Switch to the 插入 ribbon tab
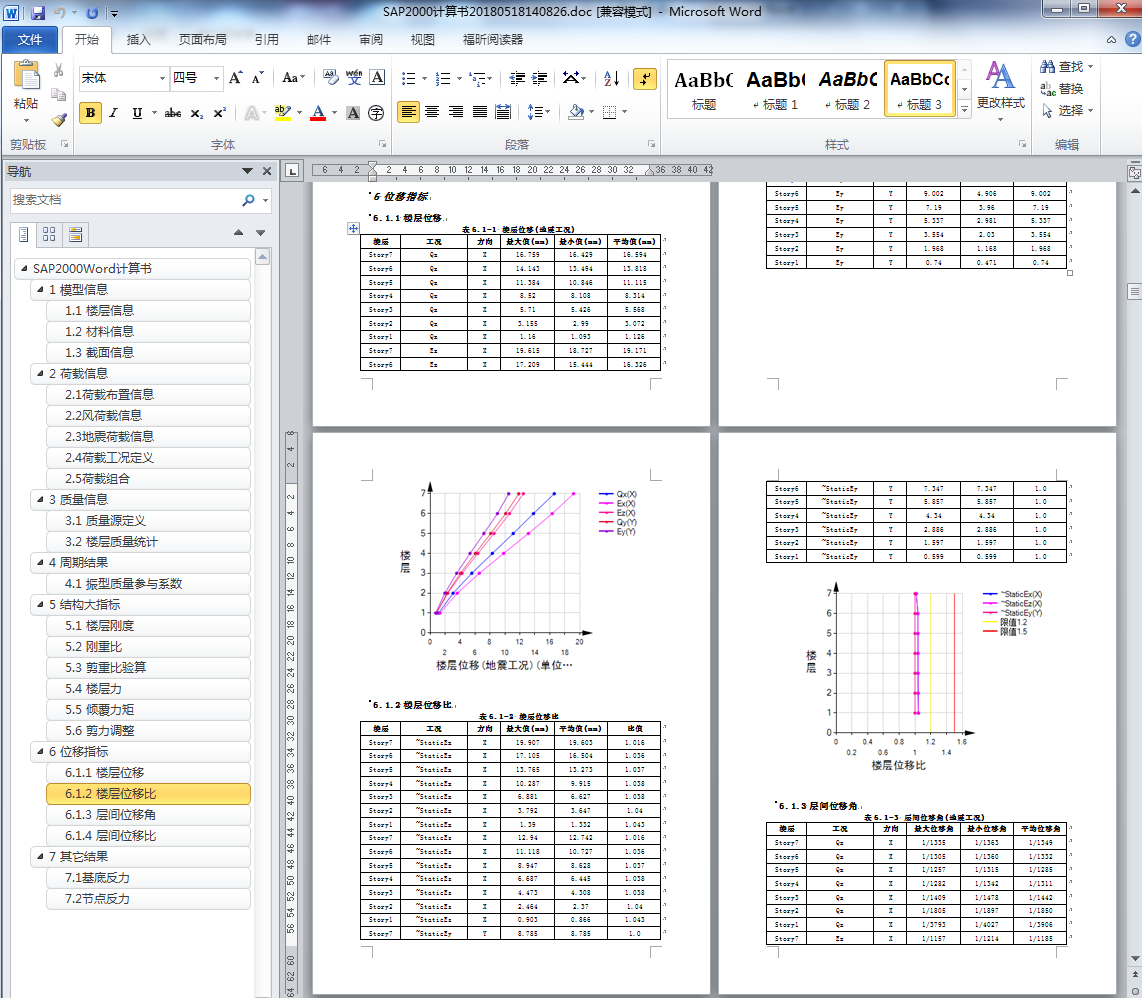Image resolution: width=1142 pixels, height=998 pixels. pyautogui.click(x=139, y=40)
